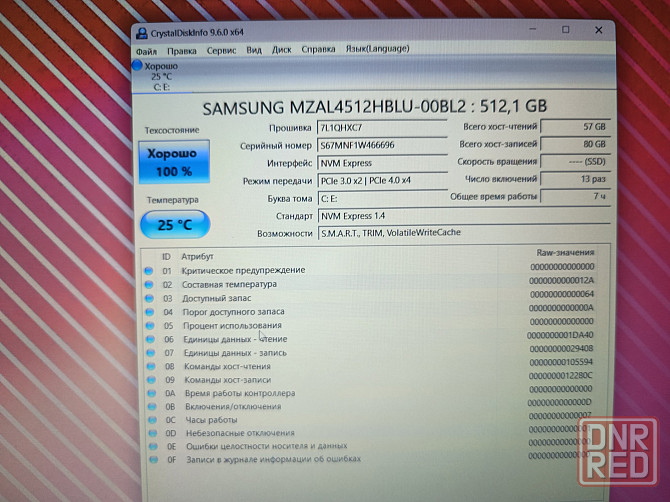
Task: Click the blue status dot for attribute 03
Action: [149, 298]
